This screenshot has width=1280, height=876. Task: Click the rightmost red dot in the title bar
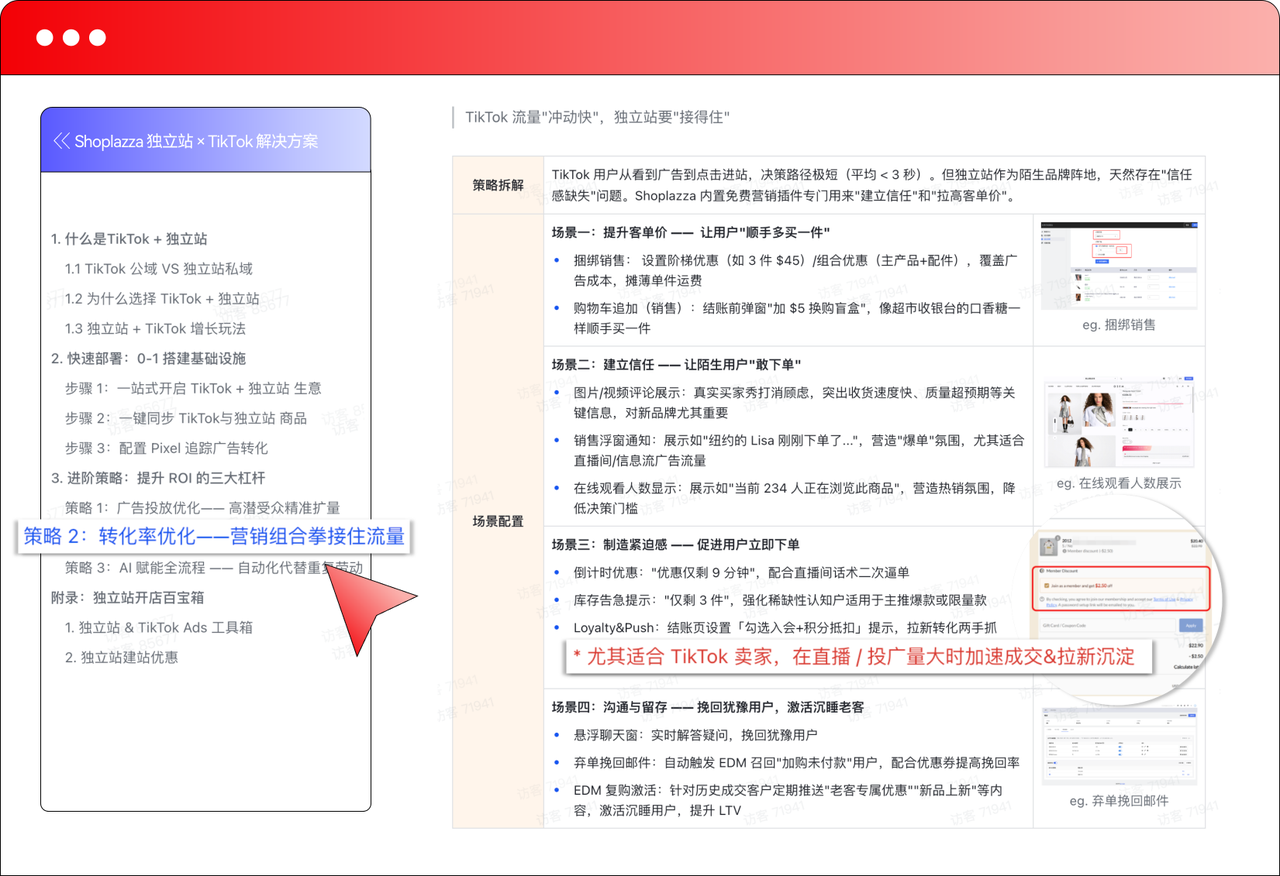pyautogui.click(x=96, y=37)
